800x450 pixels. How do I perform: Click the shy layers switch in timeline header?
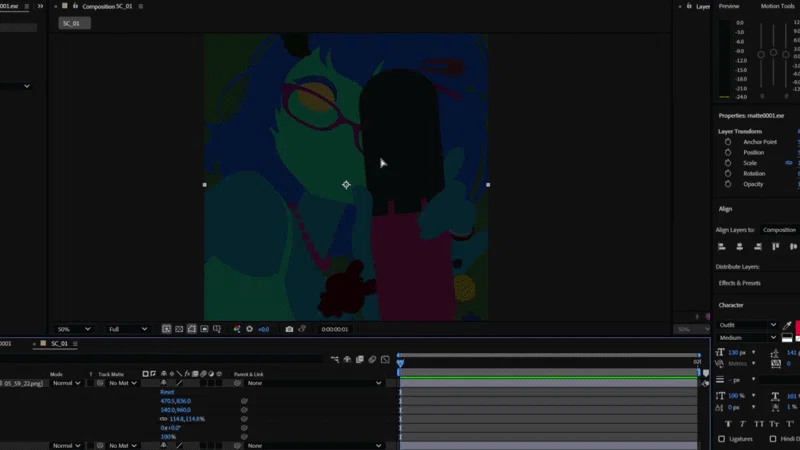pyautogui.click(x=347, y=359)
